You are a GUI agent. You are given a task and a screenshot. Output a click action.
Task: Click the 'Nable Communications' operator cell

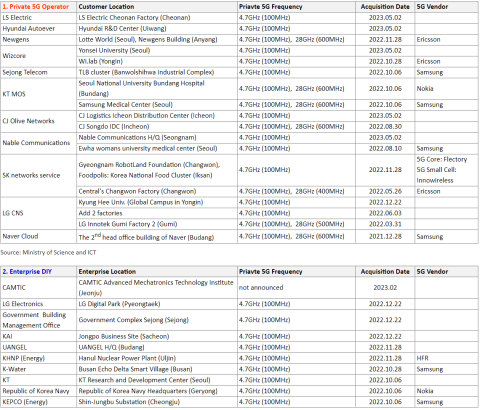tap(39, 143)
